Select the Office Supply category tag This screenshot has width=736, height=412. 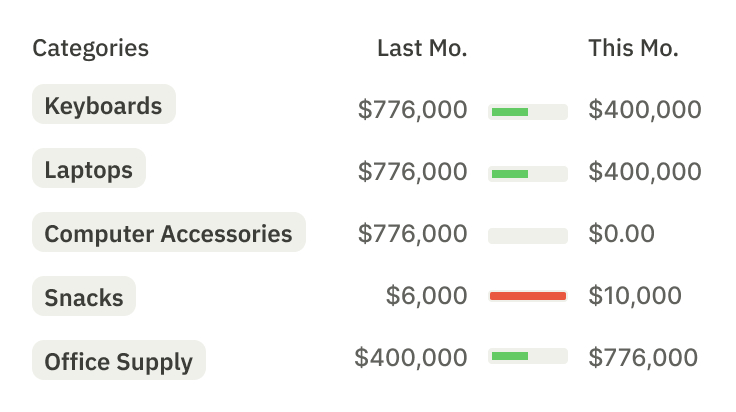[x=119, y=360]
